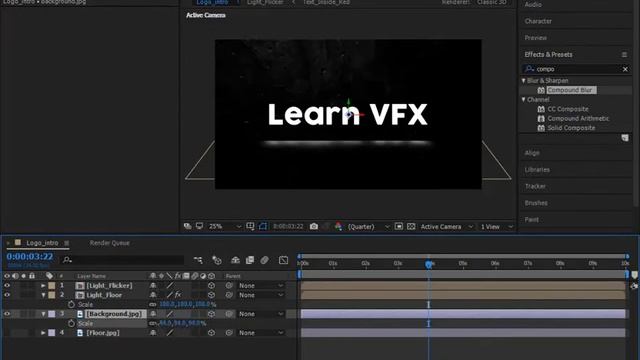Toggle 3D layer switch for Light_Flicker

211,286
